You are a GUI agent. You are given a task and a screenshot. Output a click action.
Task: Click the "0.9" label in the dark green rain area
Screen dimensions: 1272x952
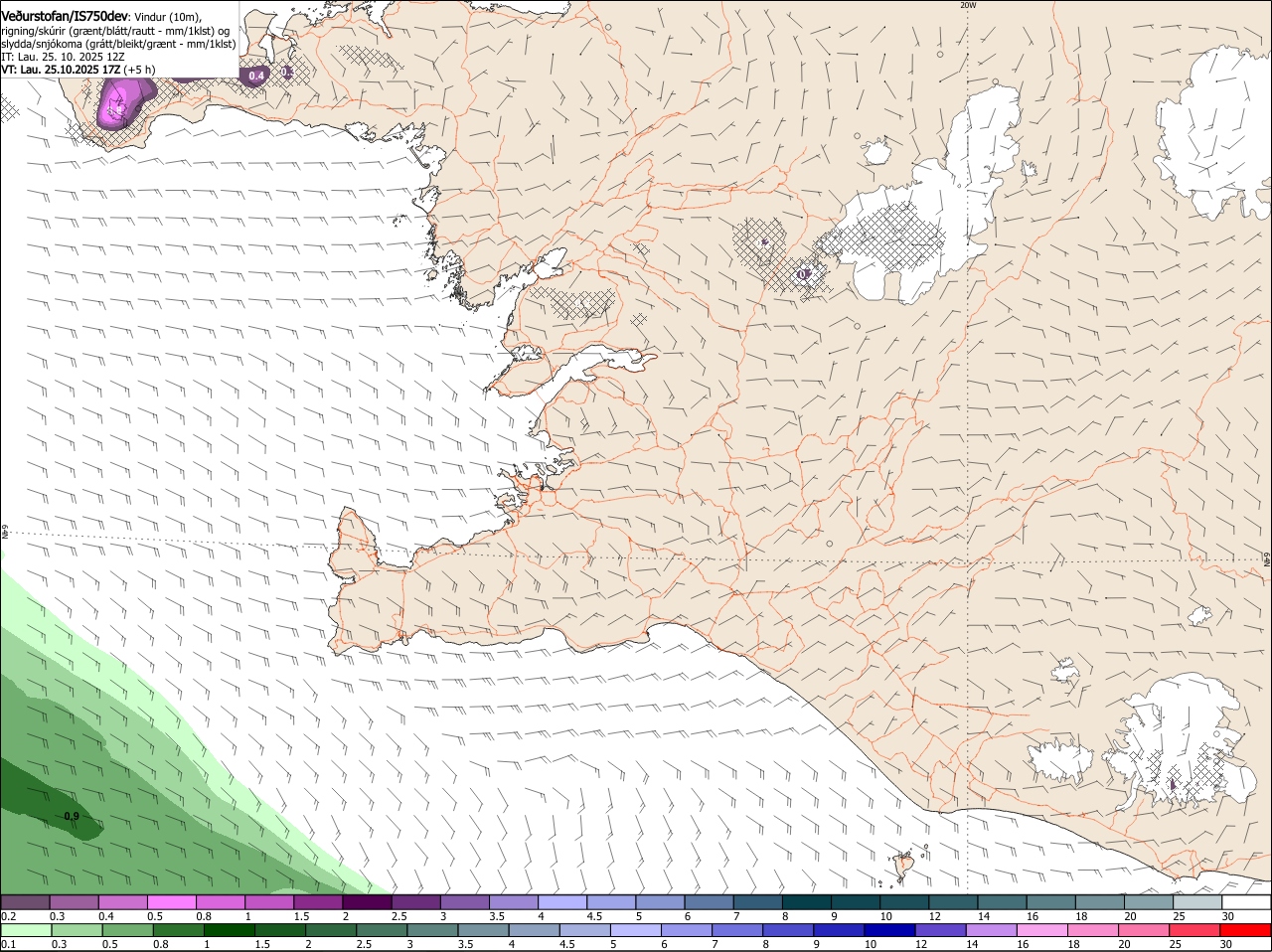point(72,816)
